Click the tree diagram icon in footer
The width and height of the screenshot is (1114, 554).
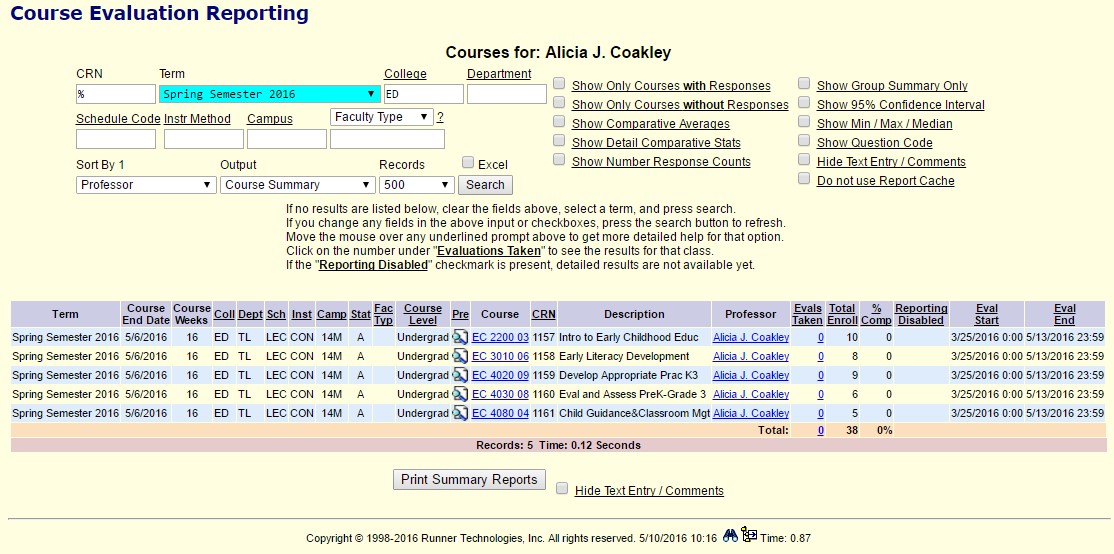pyautogui.click(x=749, y=536)
